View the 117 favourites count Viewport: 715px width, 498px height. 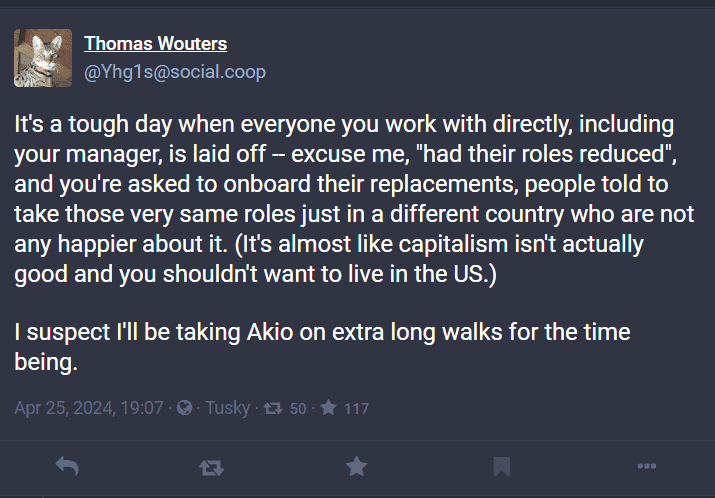point(357,409)
